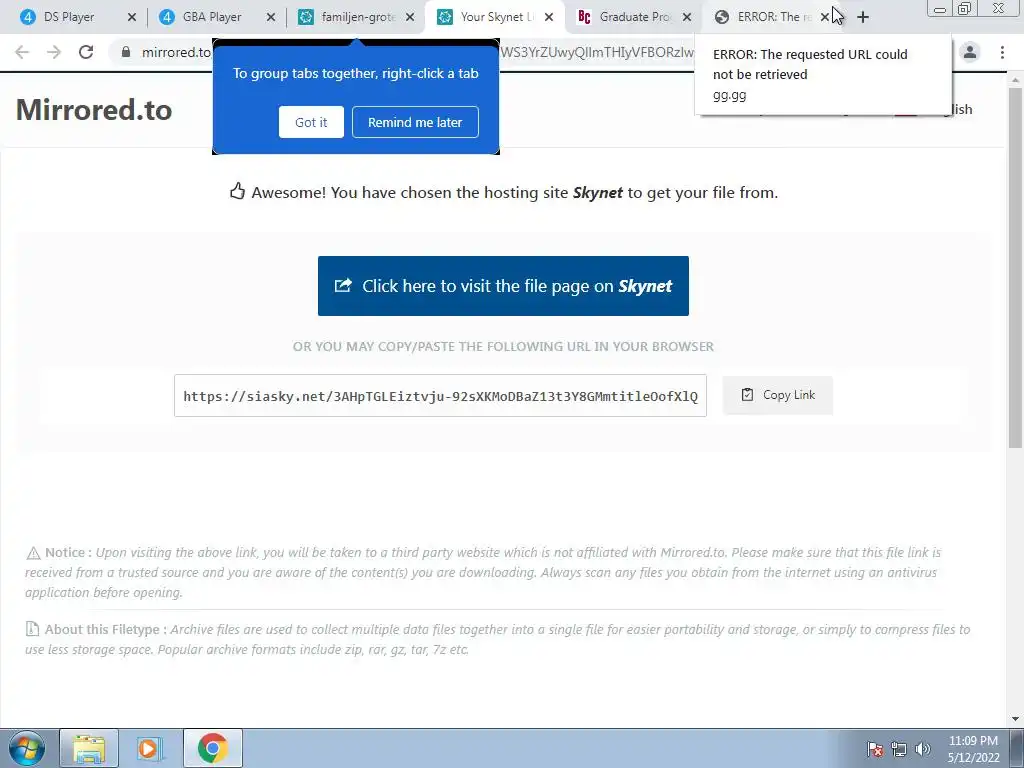View site info via padlock icon
The width and height of the screenshot is (1024, 768).
click(126, 52)
